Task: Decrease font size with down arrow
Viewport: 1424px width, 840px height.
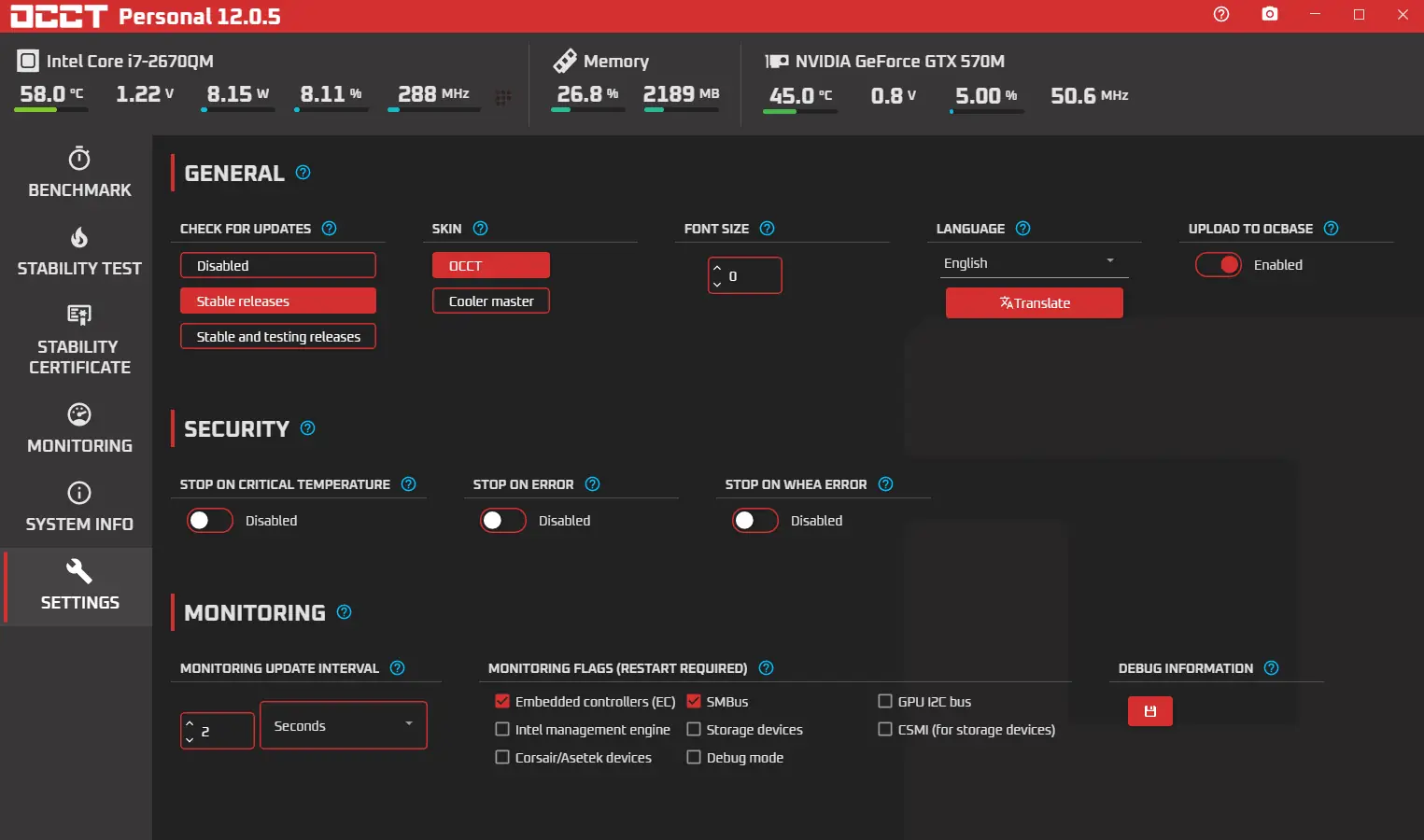Action: [717, 284]
